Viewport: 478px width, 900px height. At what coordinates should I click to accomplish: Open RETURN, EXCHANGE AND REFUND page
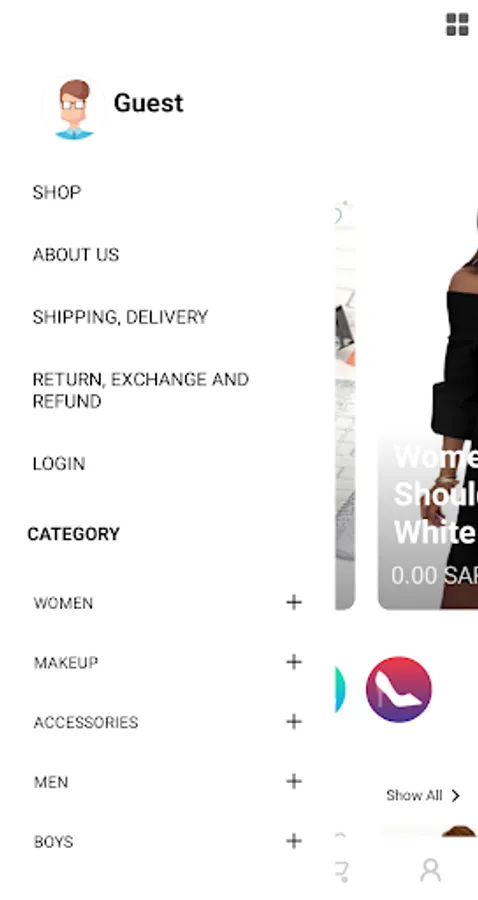[141, 390]
